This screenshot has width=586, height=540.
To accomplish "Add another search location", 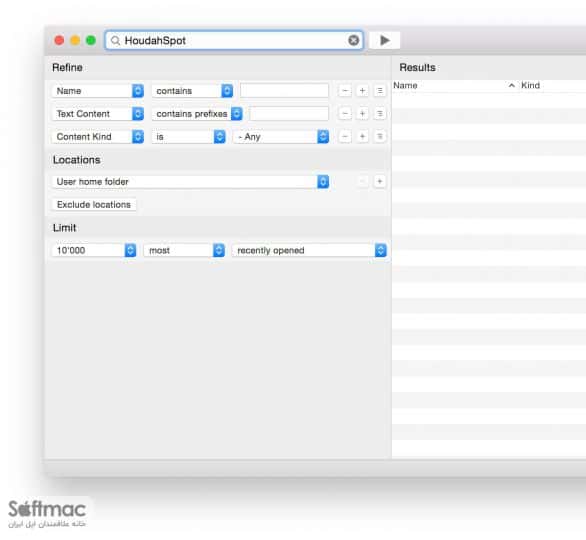I will point(379,181).
